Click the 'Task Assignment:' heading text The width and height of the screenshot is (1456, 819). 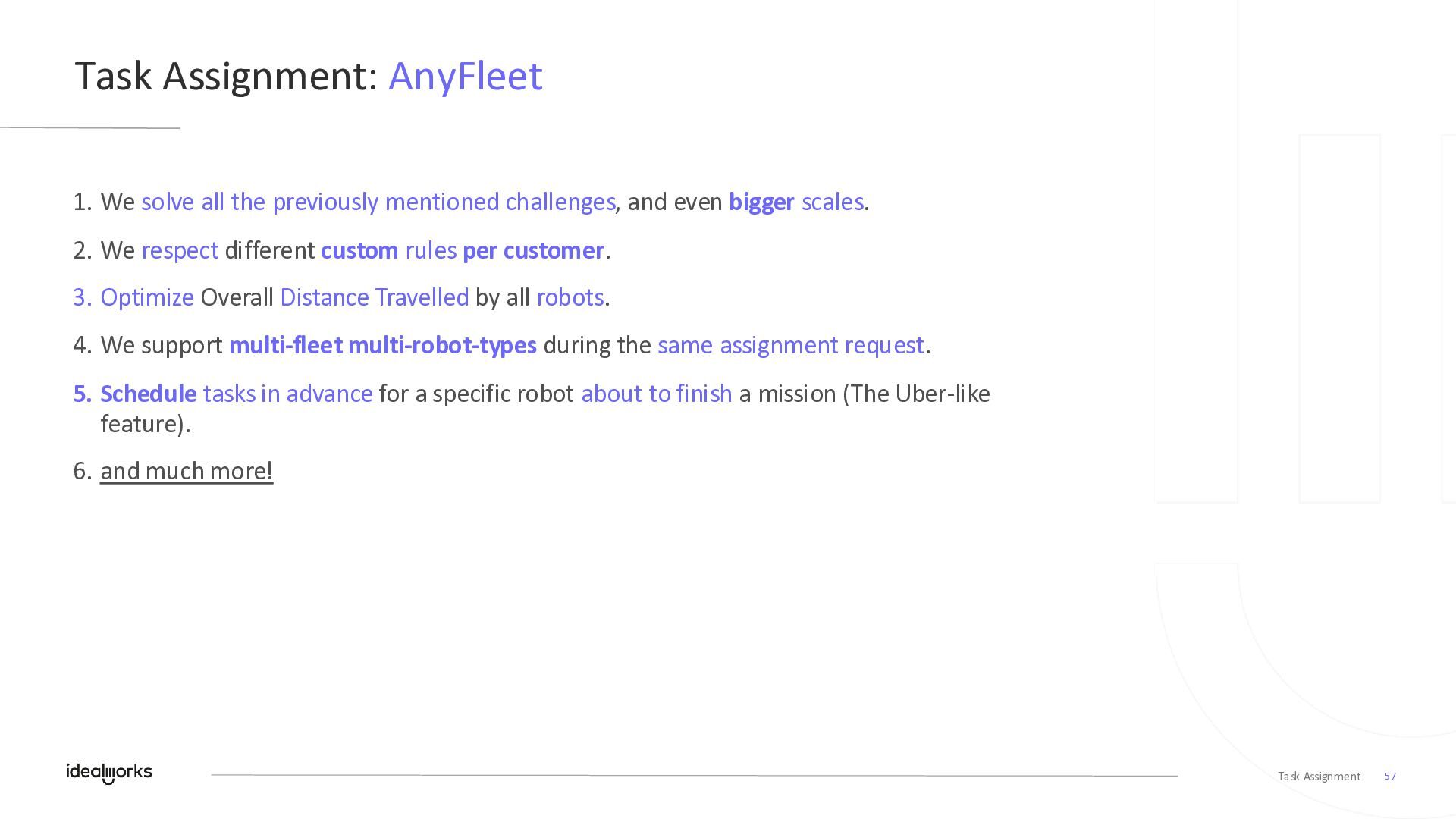226,77
